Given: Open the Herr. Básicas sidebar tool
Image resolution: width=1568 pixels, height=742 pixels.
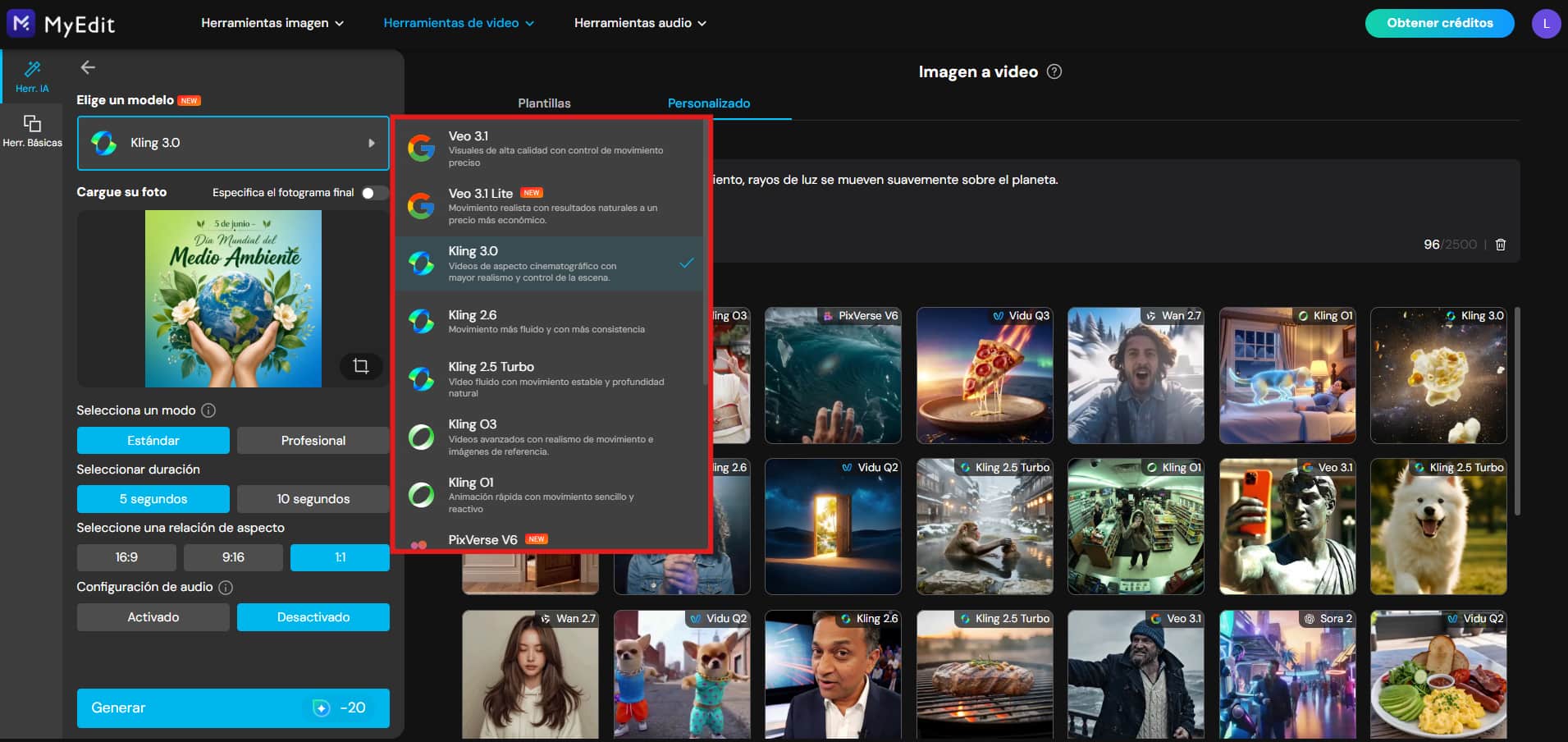Looking at the screenshot, I should (x=32, y=131).
